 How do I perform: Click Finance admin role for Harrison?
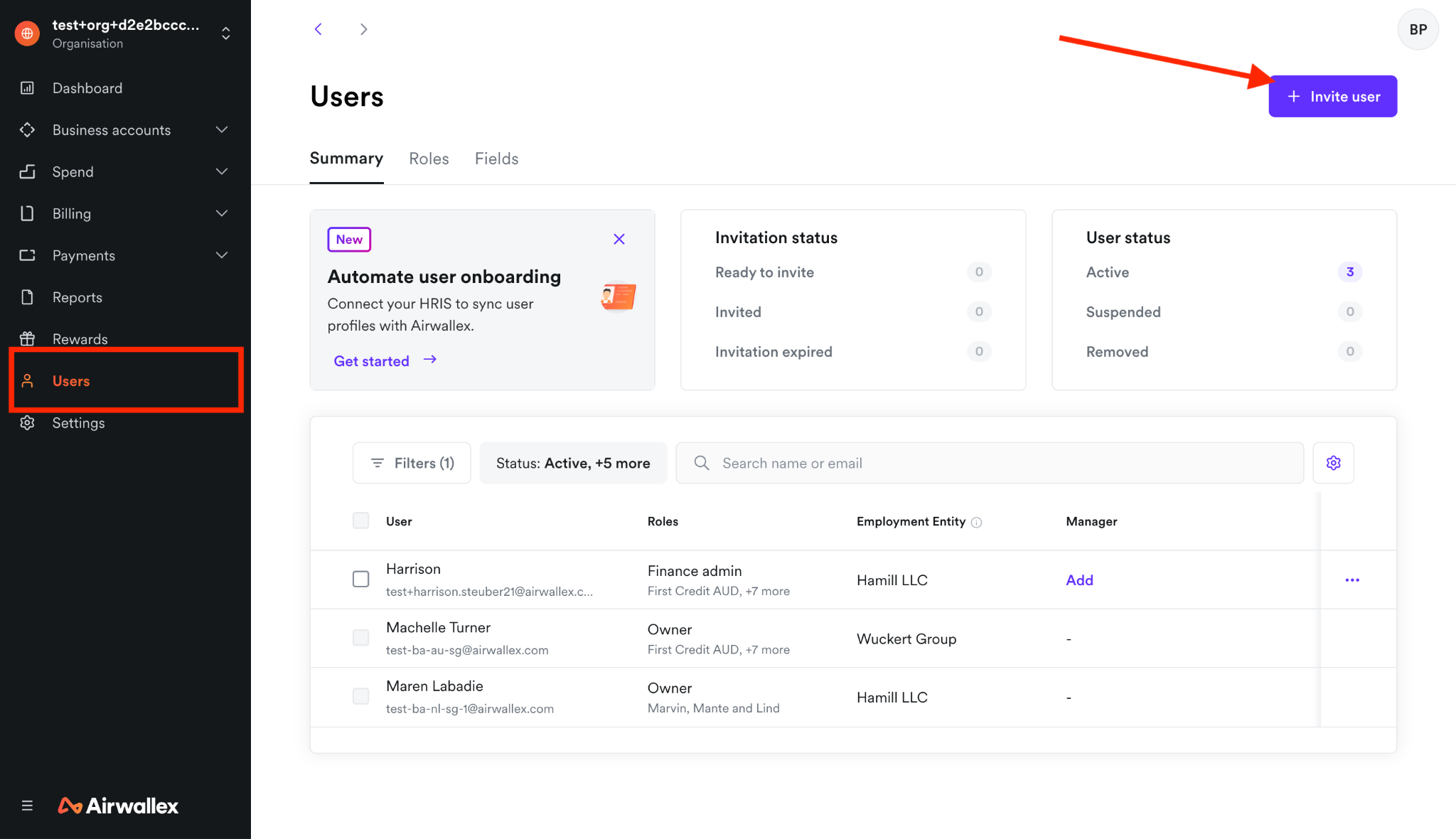tap(695, 571)
